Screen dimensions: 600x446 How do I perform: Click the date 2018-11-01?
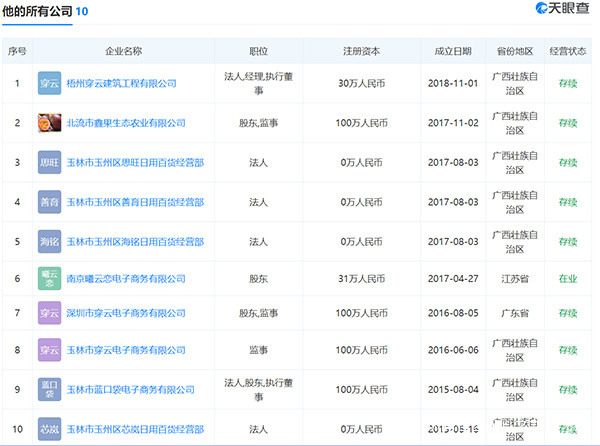[x=453, y=83]
